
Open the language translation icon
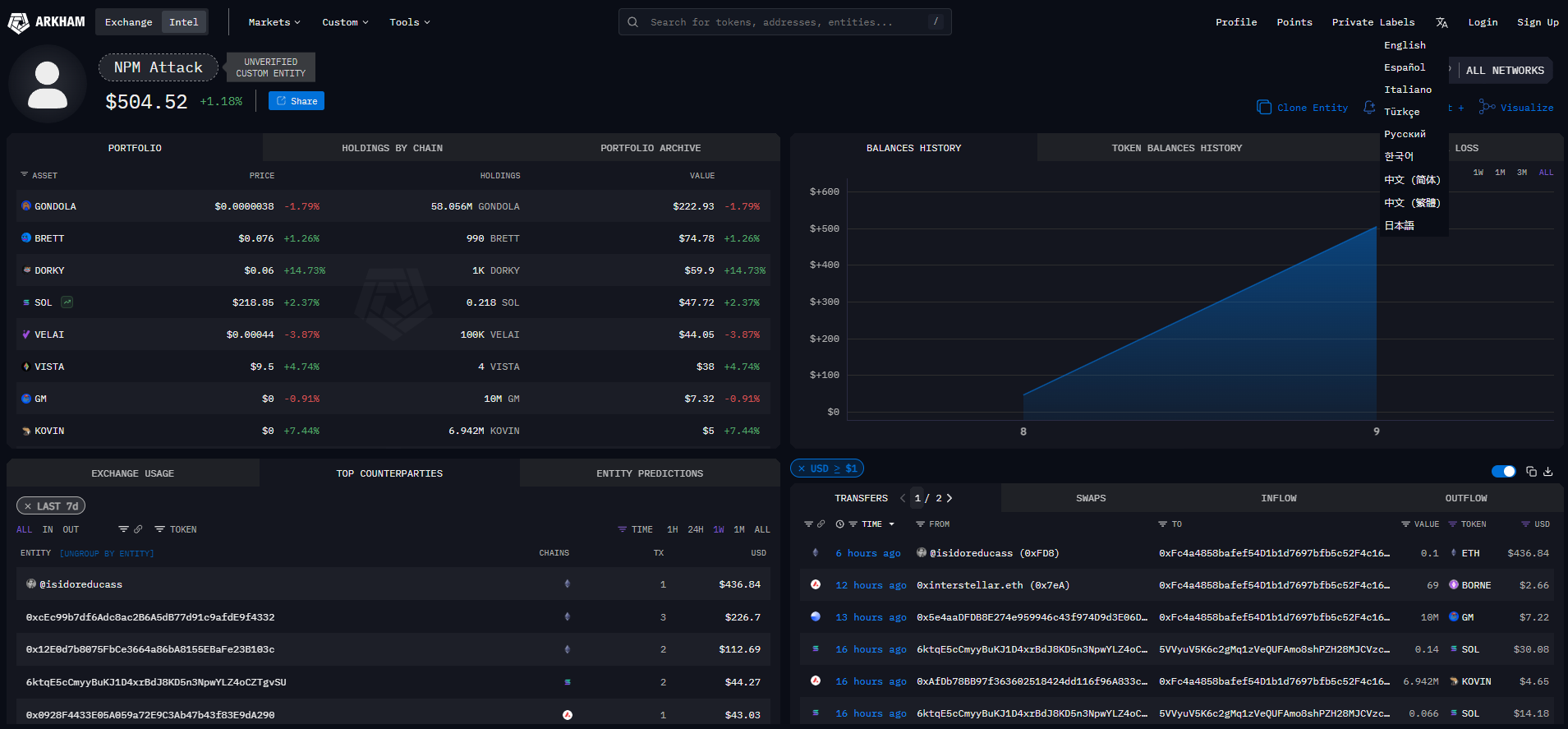(x=1442, y=23)
